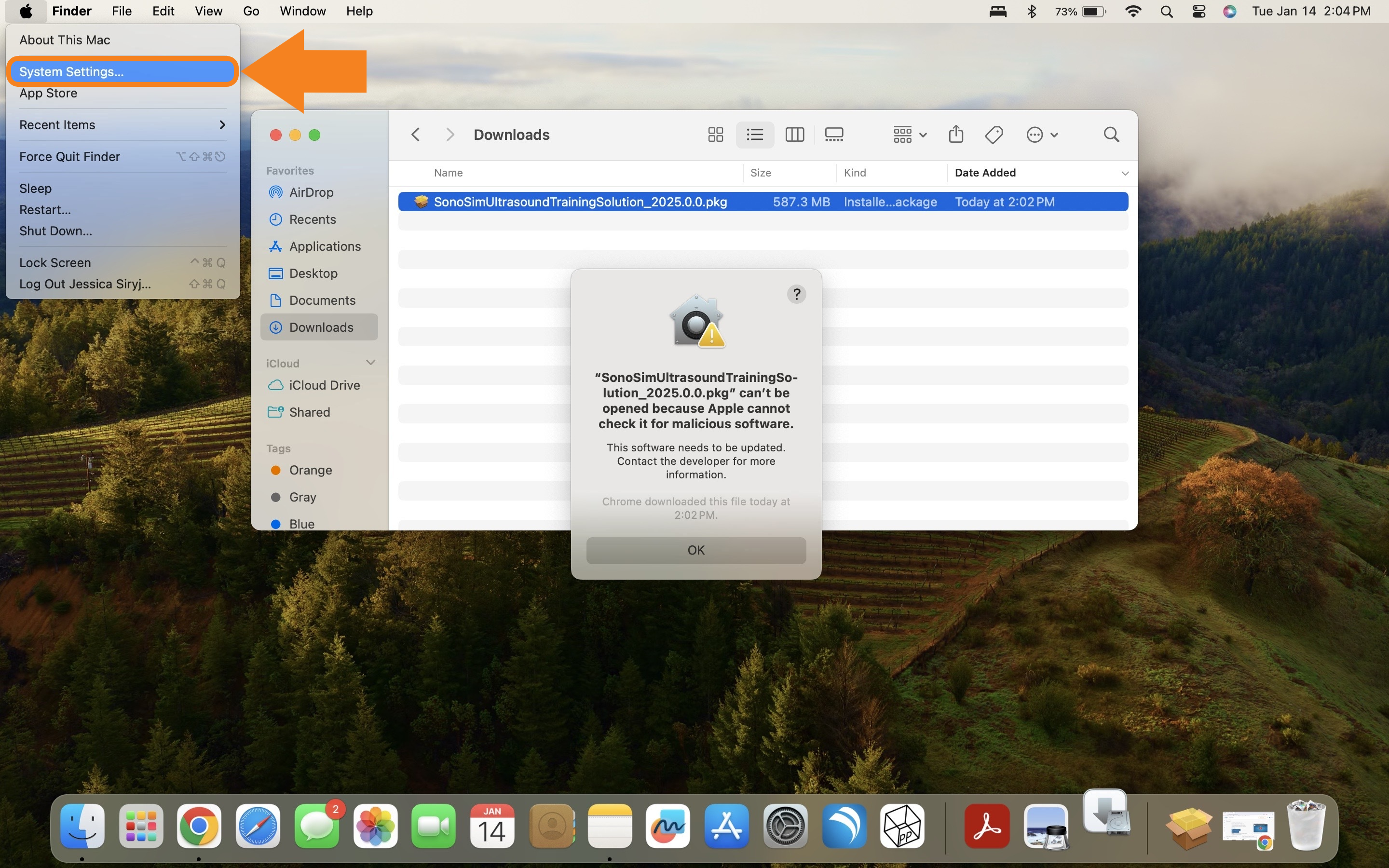Click the Orange tag in sidebar
1389x868 pixels.
click(311, 470)
